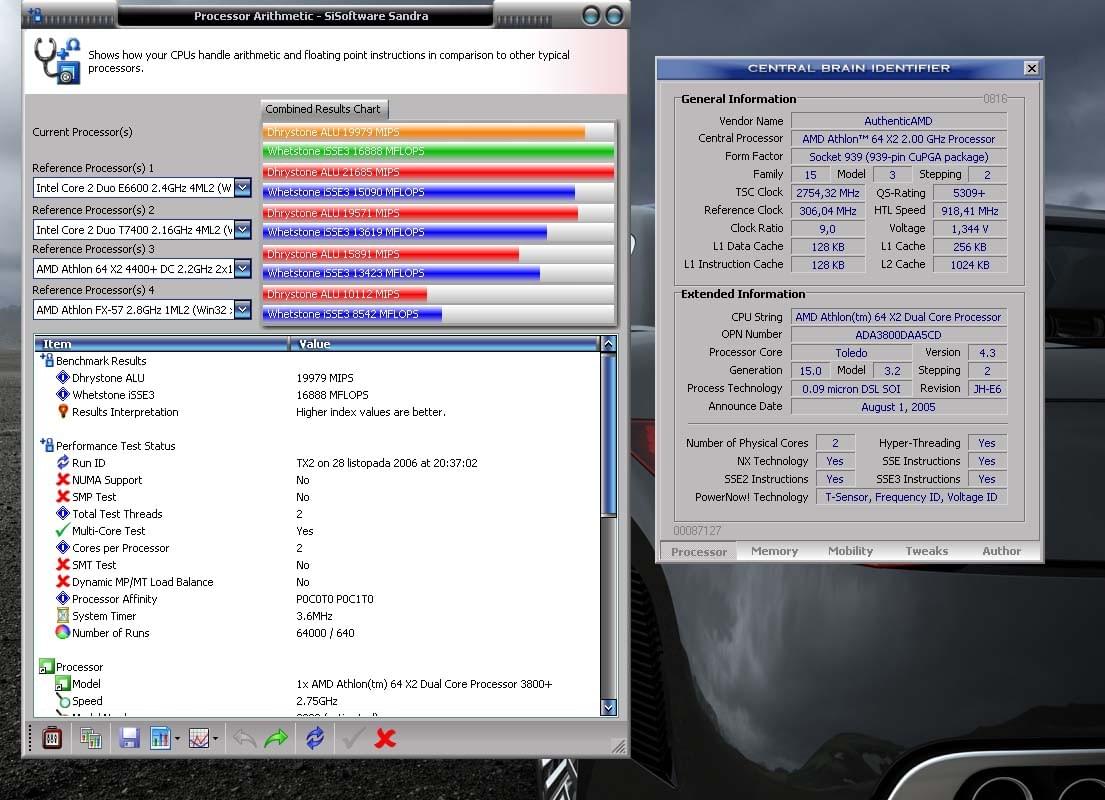Click the grey checkmark OK icon
Image resolution: width=1105 pixels, height=800 pixels.
352,738
